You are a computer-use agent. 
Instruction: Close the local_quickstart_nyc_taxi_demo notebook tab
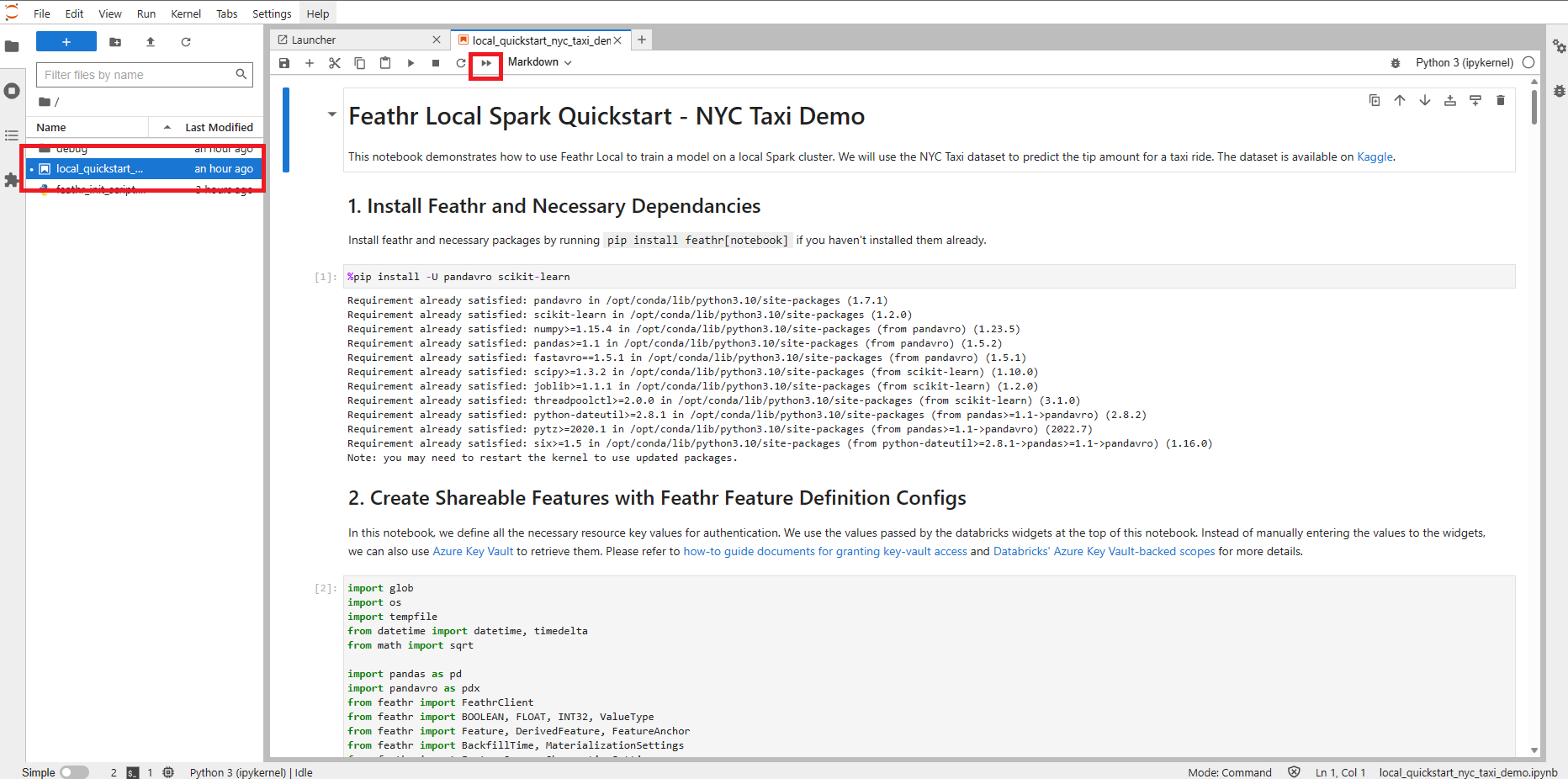click(x=617, y=40)
